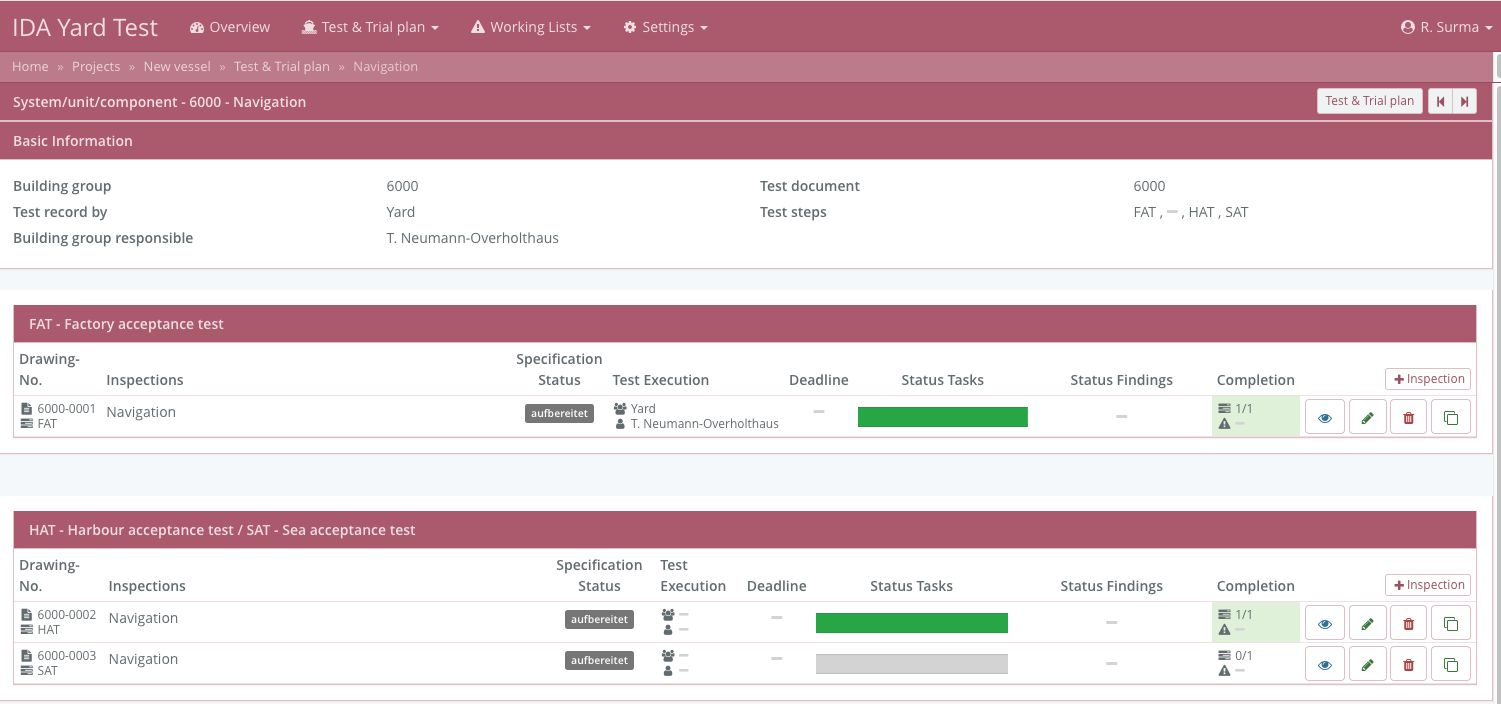Click the Test & Trial plan button in header
Screen dimensions: 1501x704
[x=1369, y=101]
